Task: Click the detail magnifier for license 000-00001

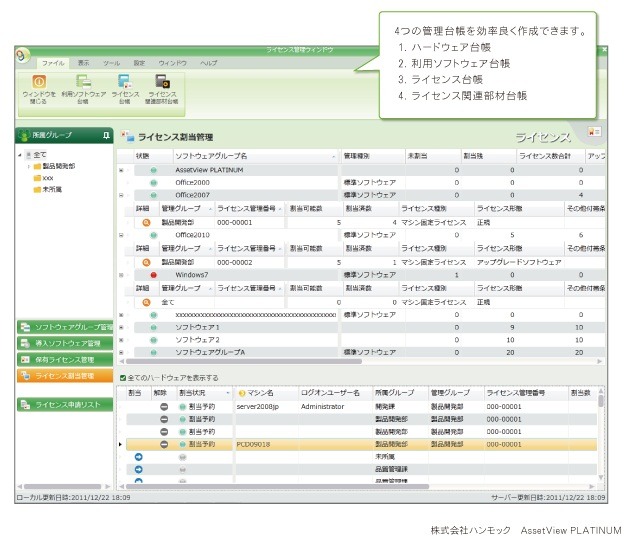Action: (146, 223)
